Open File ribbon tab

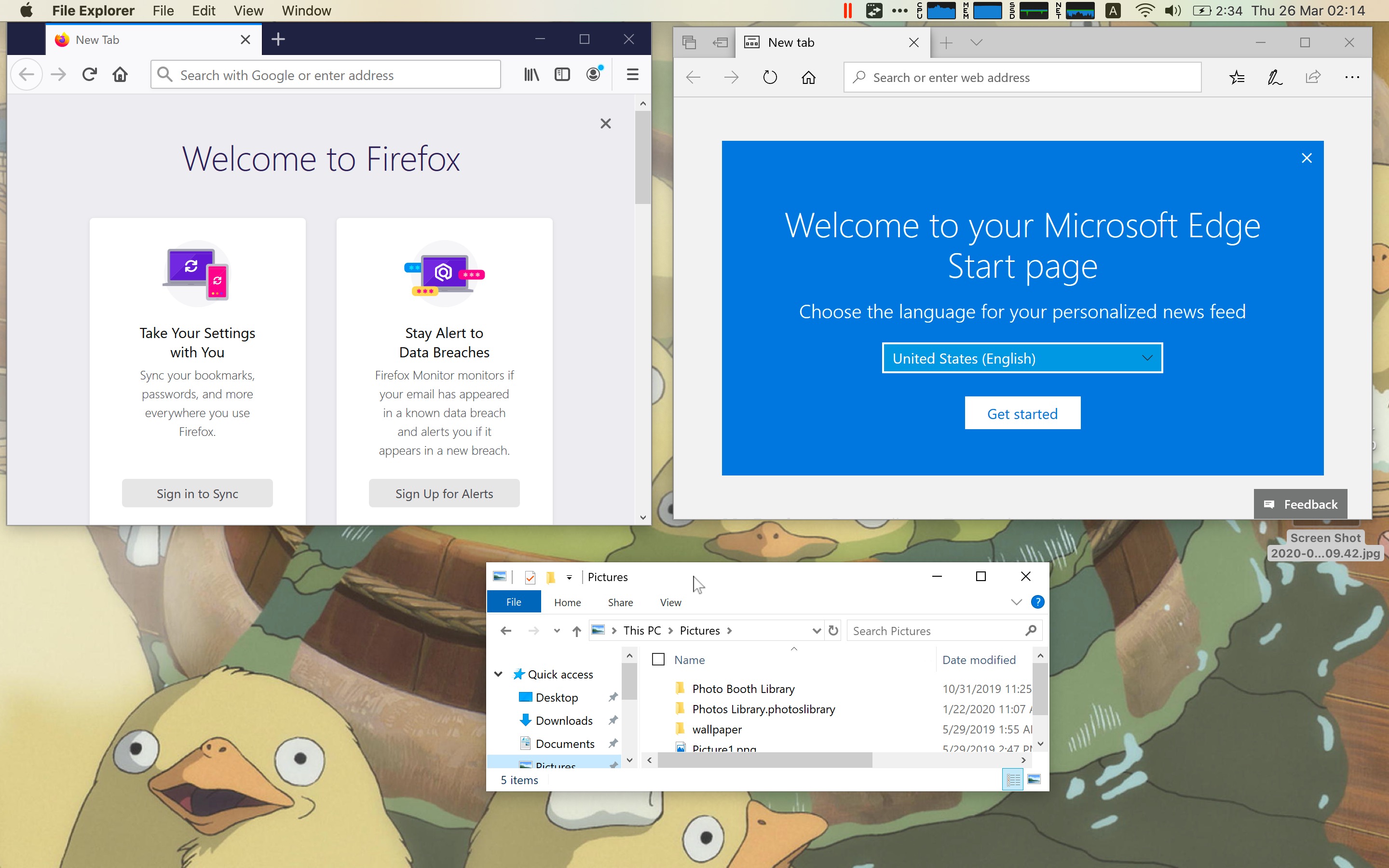pyautogui.click(x=514, y=602)
